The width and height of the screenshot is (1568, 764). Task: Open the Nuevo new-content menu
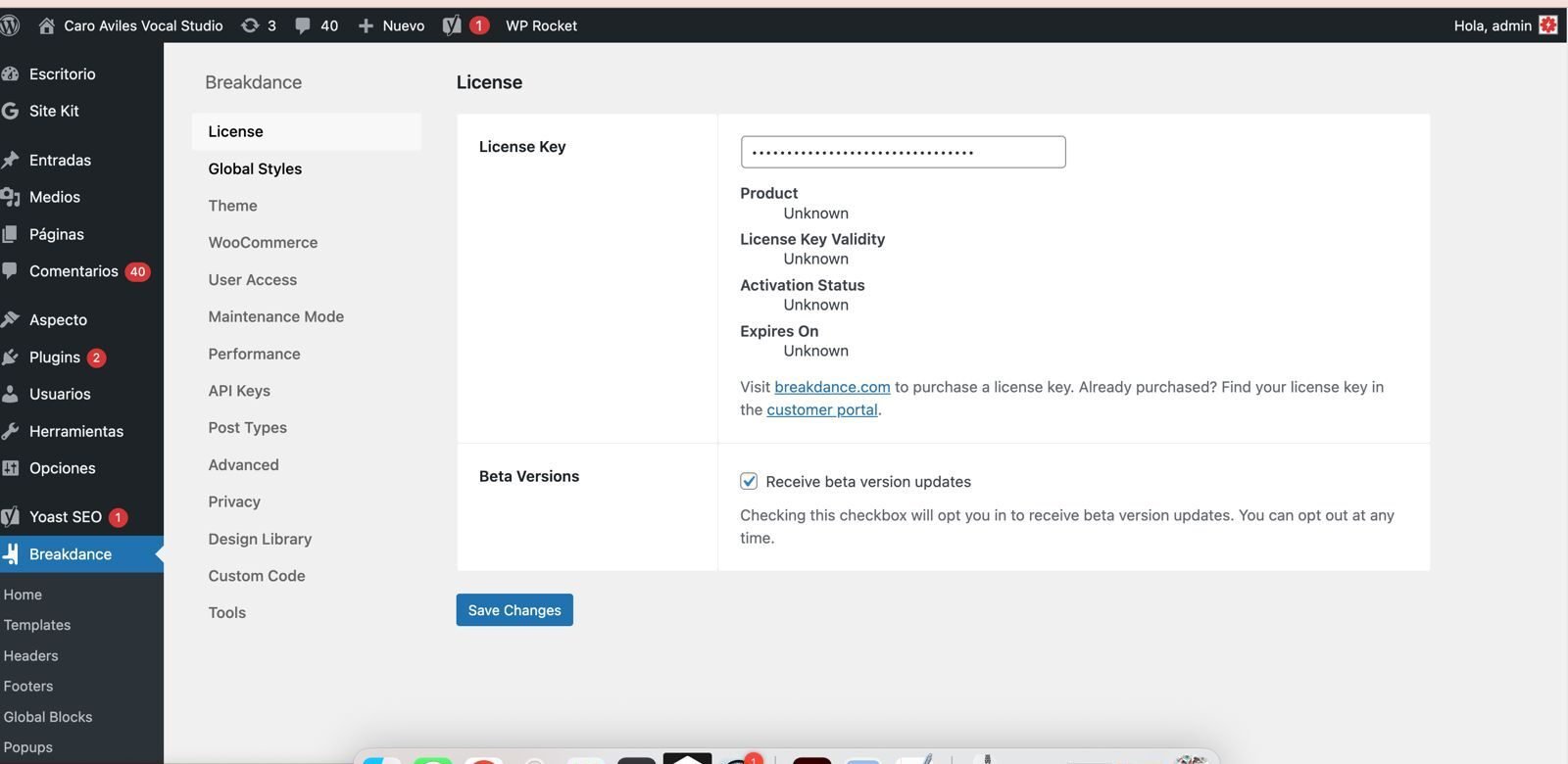[x=392, y=25]
